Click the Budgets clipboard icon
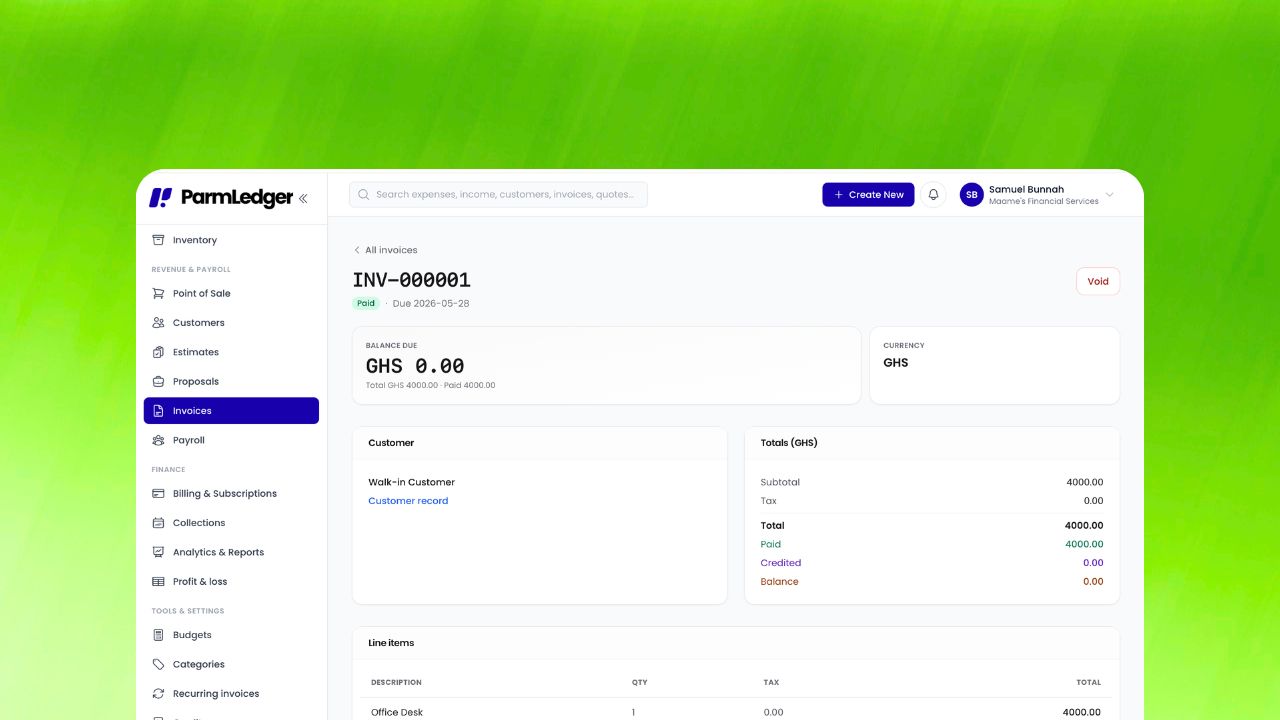The image size is (1280, 720). [158, 635]
